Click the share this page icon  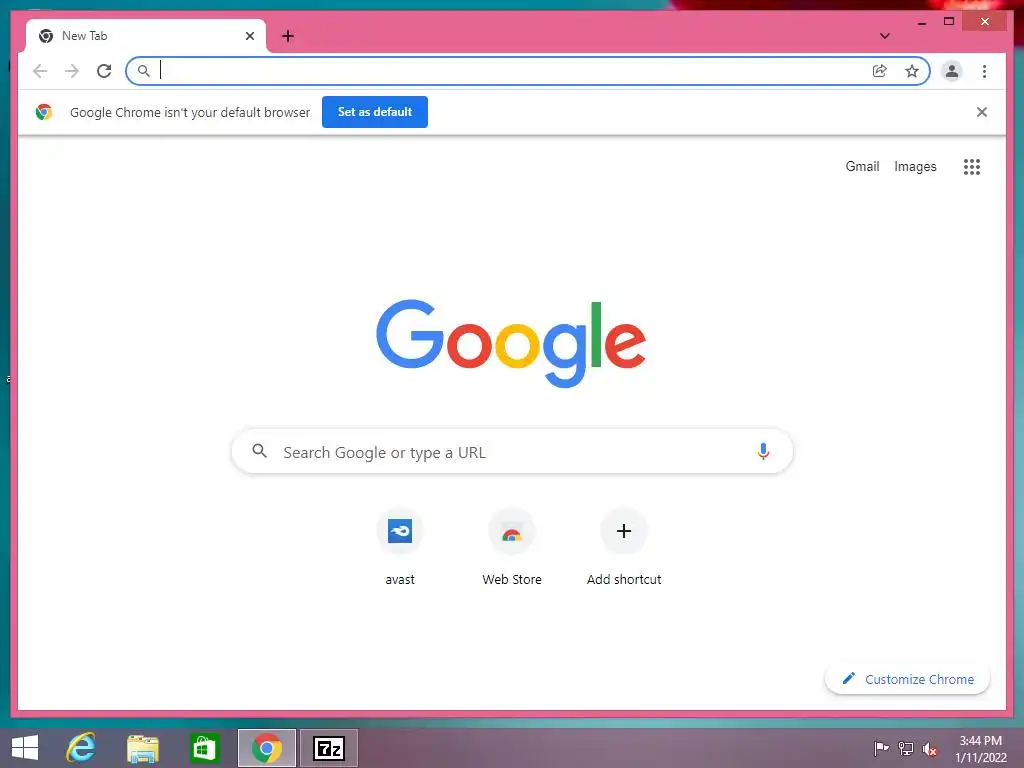coord(880,71)
